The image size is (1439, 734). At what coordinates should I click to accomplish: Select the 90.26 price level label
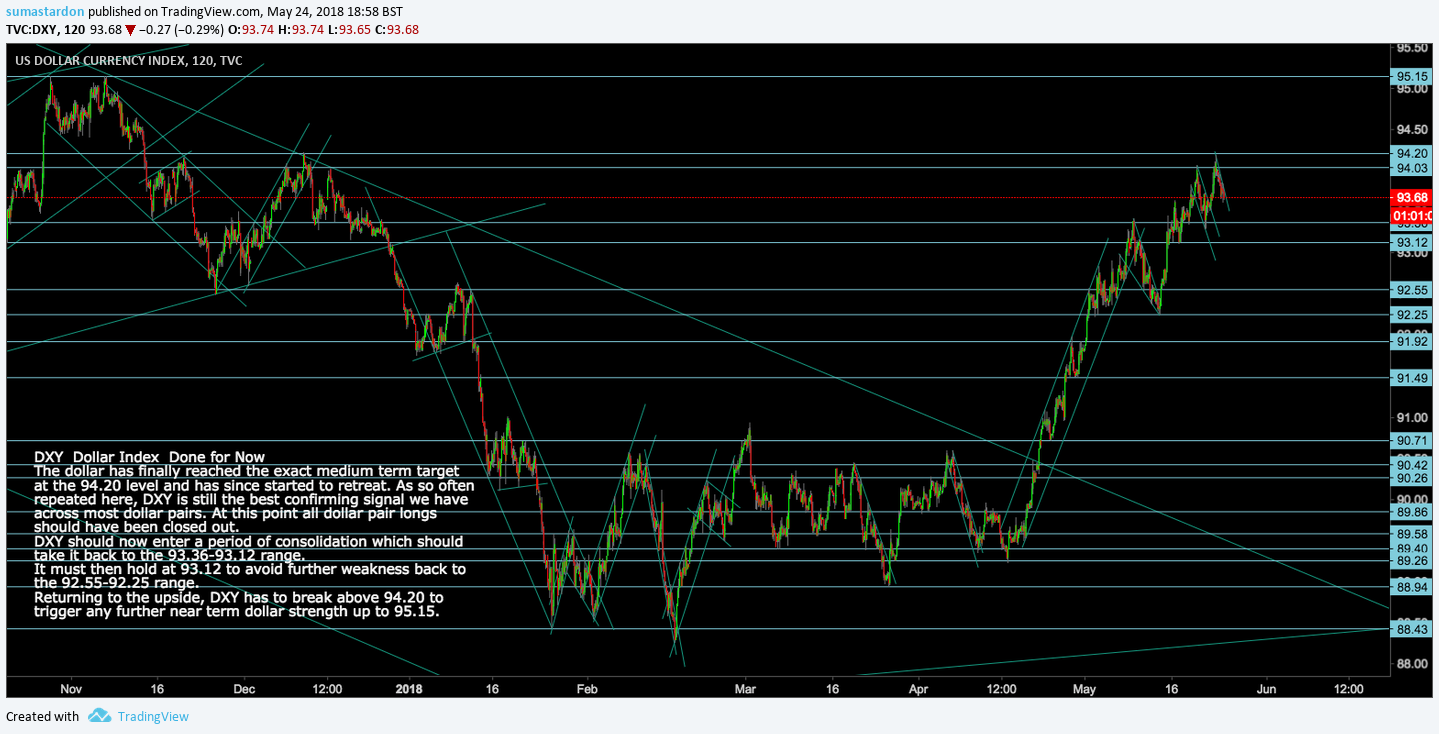tap(1412, 478)
